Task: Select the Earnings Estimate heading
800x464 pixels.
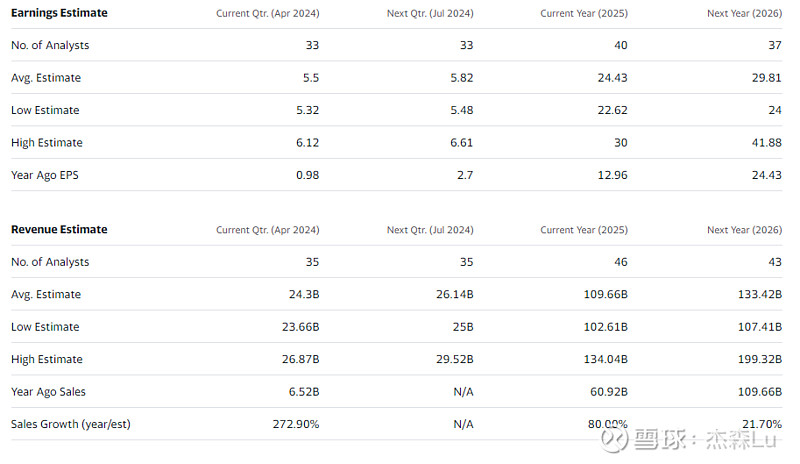Action: (x=59, y=13)
